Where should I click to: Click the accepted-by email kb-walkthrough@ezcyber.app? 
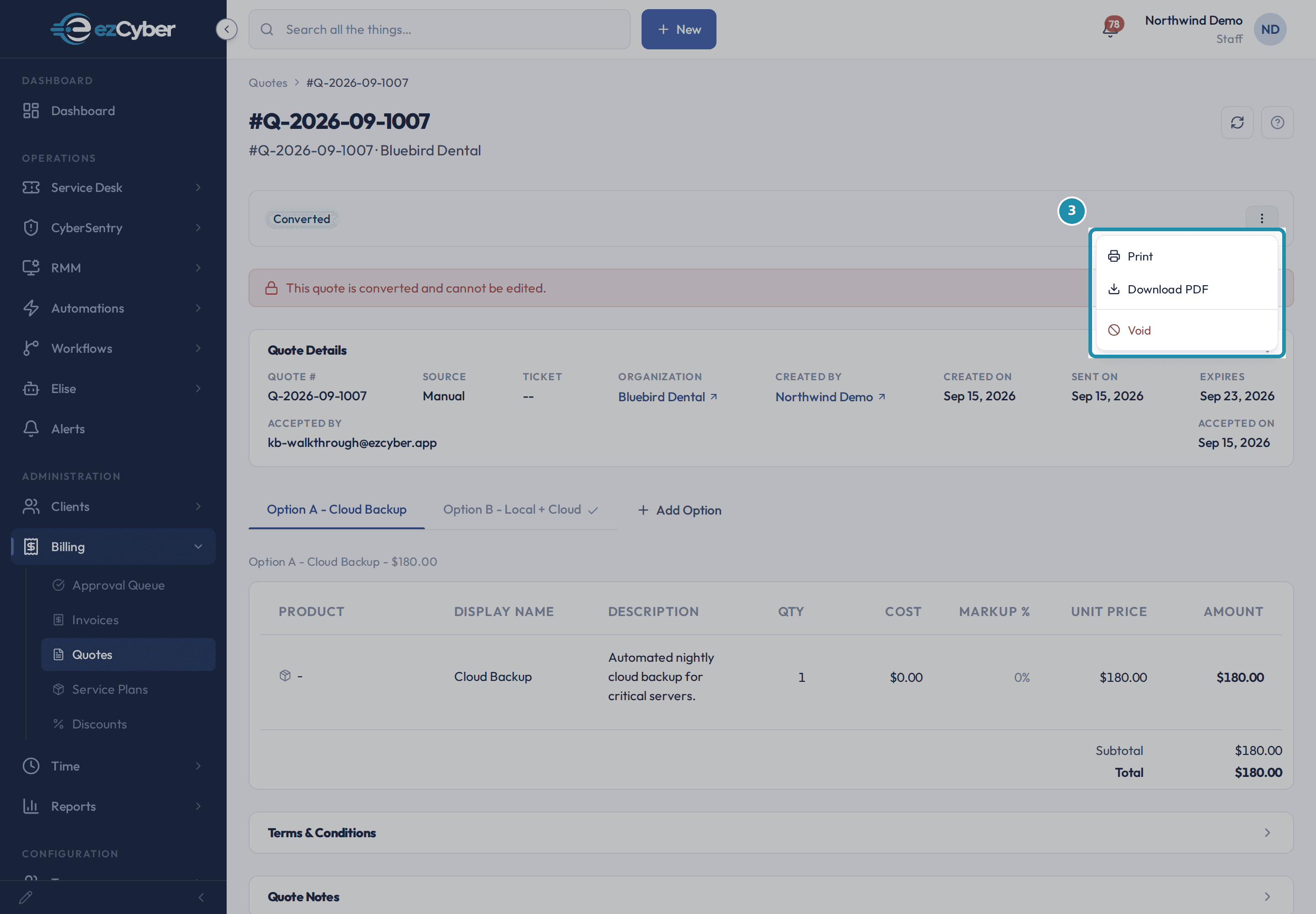click(x=352, y=443)
